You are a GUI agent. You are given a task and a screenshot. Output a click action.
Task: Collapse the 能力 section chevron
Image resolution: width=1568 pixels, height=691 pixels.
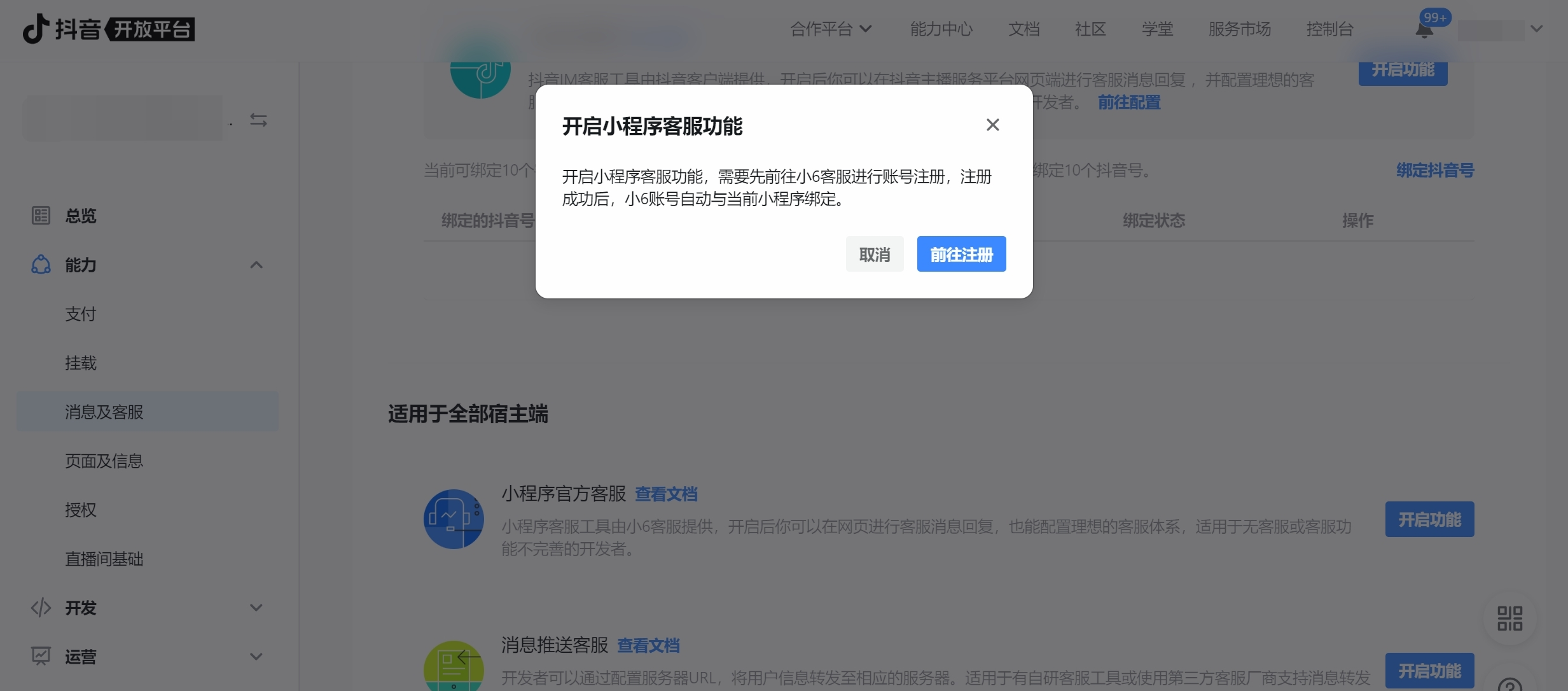tap(256, 265)
